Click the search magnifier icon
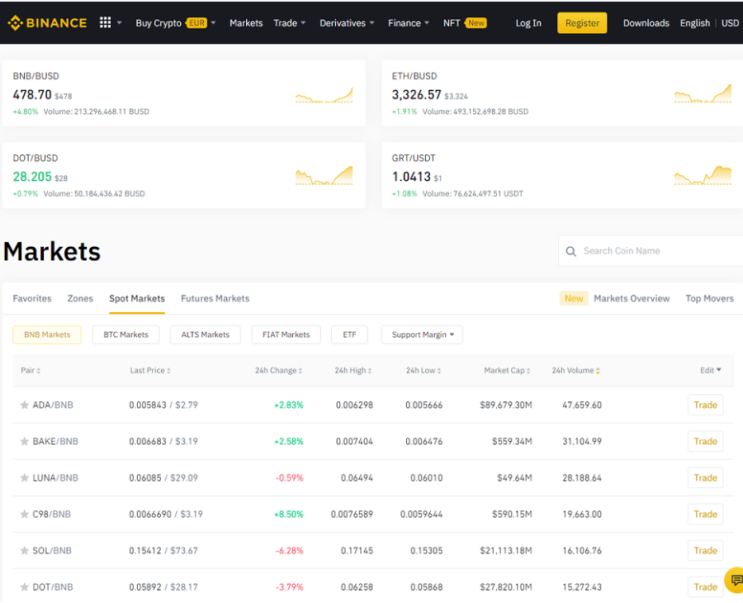743x603 pixels. (571, 251)
